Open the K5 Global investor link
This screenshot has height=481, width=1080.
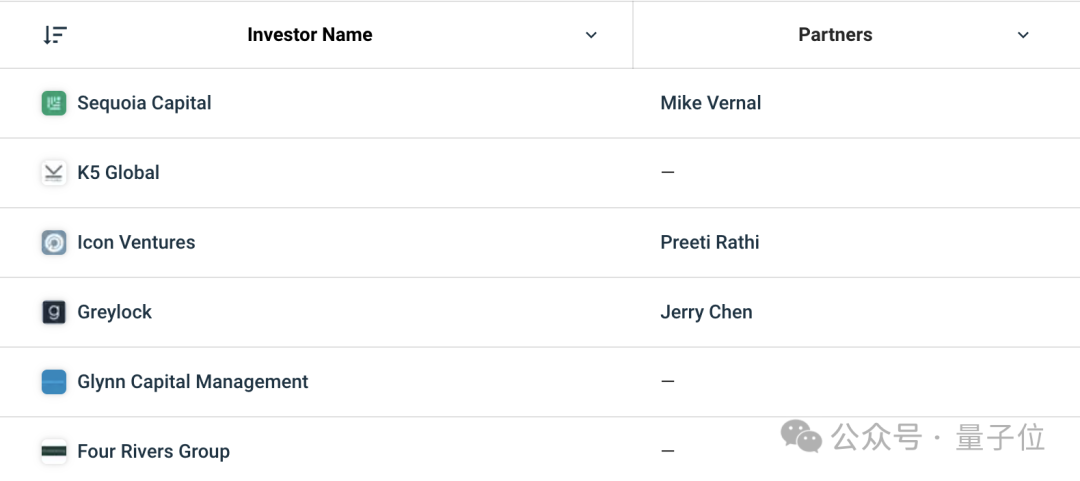[118, 172]
